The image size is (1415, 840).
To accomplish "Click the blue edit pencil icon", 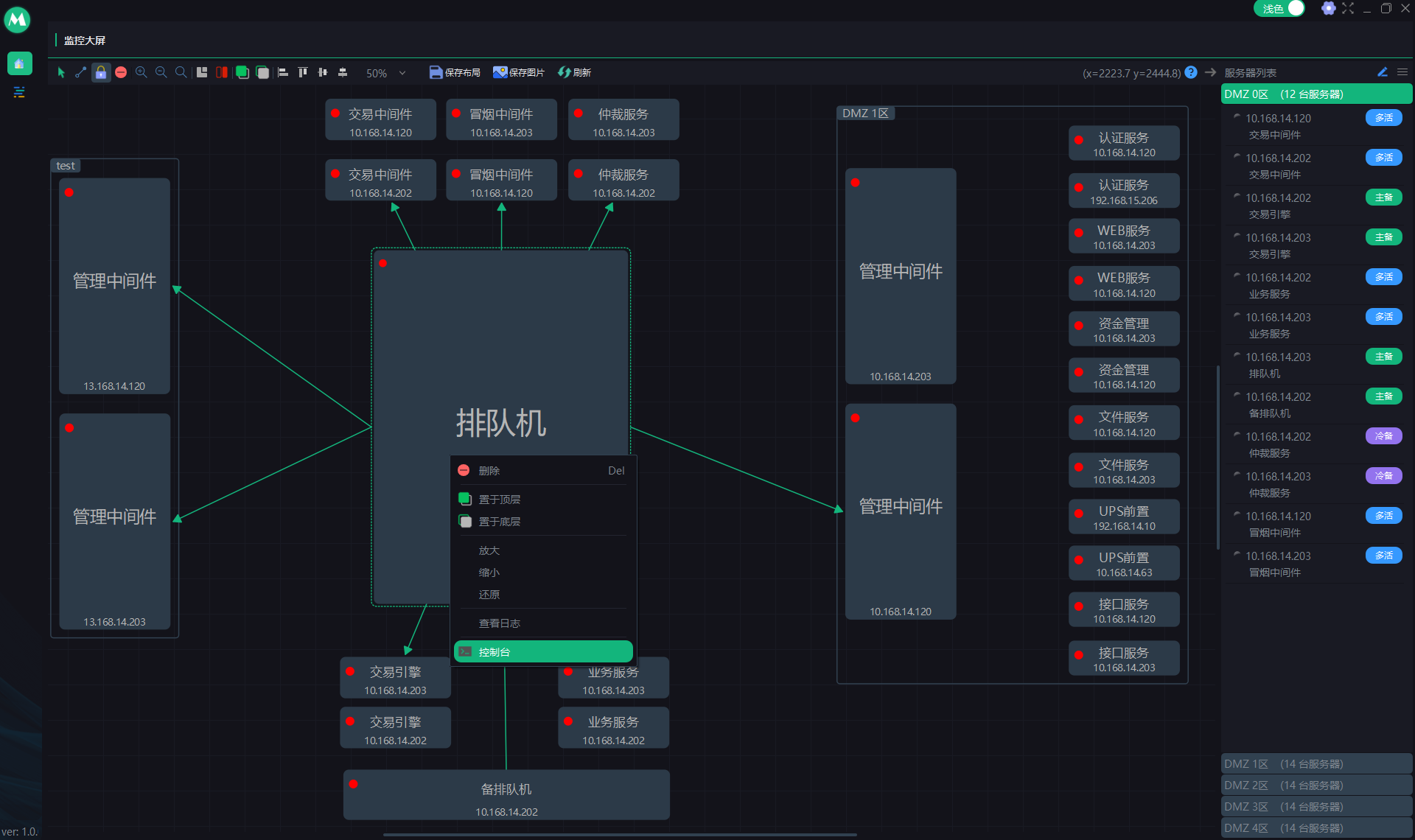I will tap(1383, 72).
